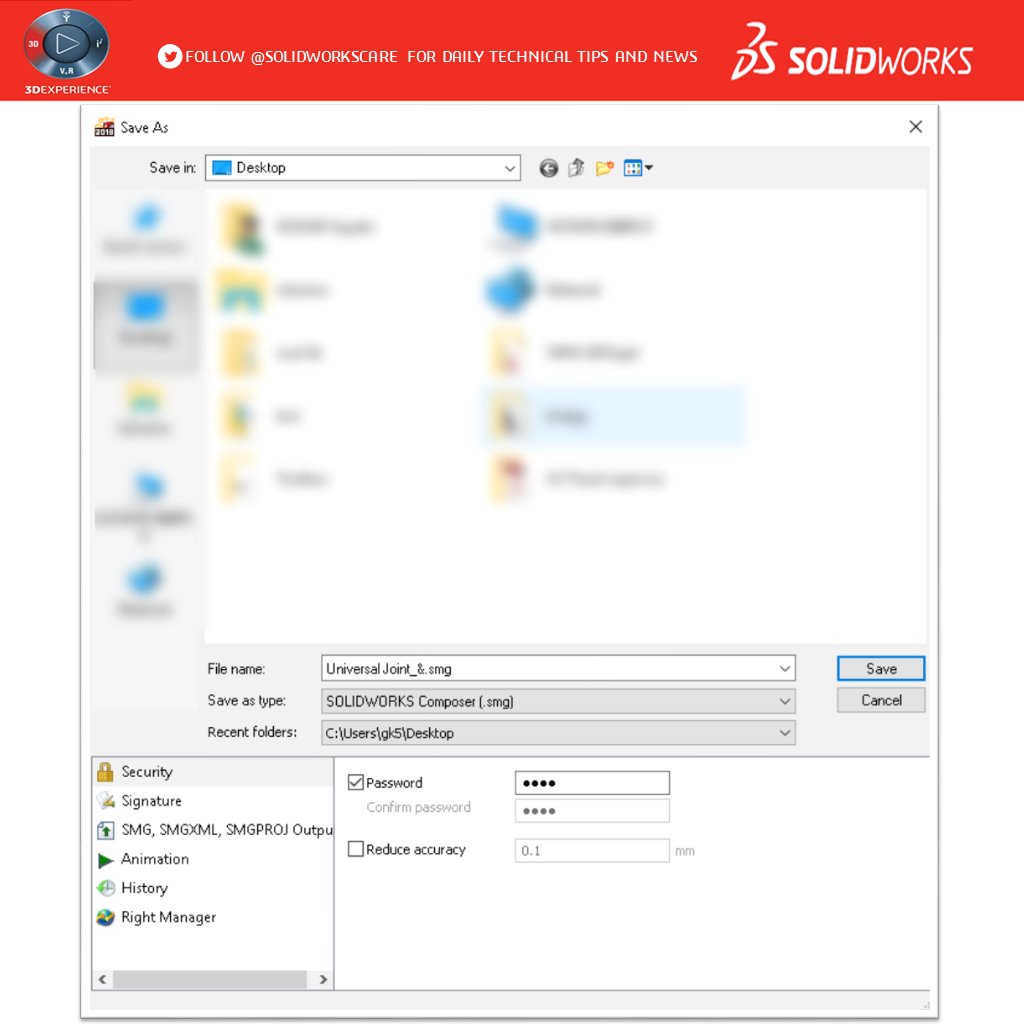Click FOLLOW @SOLIDWORKSCARE banner text
Screen dimensions: 1024x1024
pyautogui.click(x=441, y=57)
